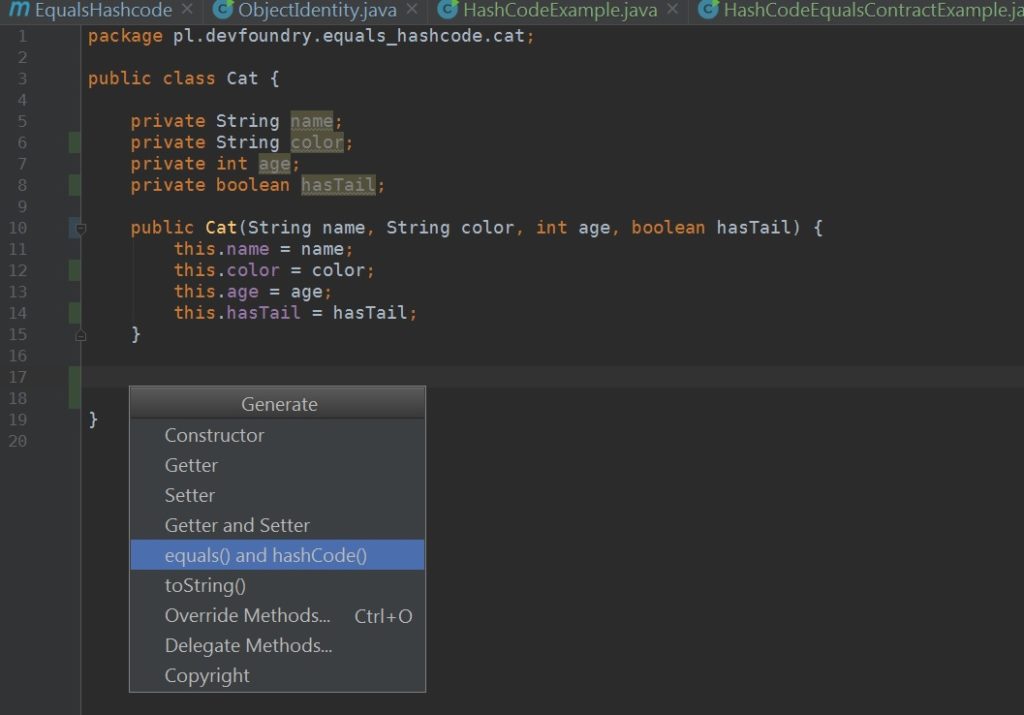Click the highlighted 'age' field on line 7
Screen dimensions: 1024x715
coord(274,164)
